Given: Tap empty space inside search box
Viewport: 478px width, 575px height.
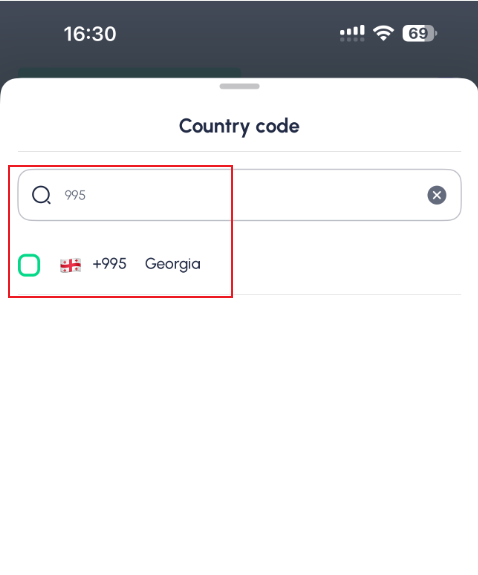Looking at the screenshot, I should (x=257, y=195).
